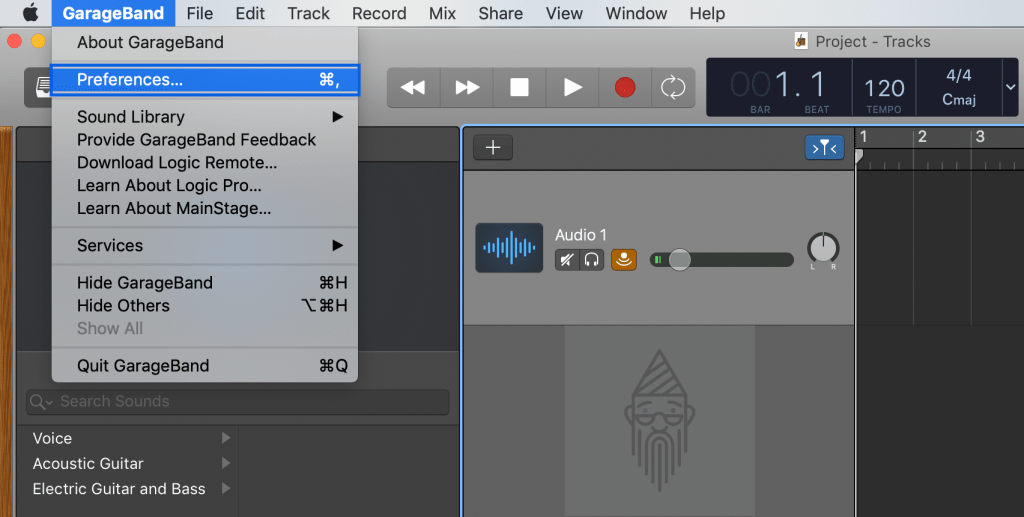Choose Hide Others
Image resolution: width=1024 pixels, height=517 pixels.
coord(205,306)
